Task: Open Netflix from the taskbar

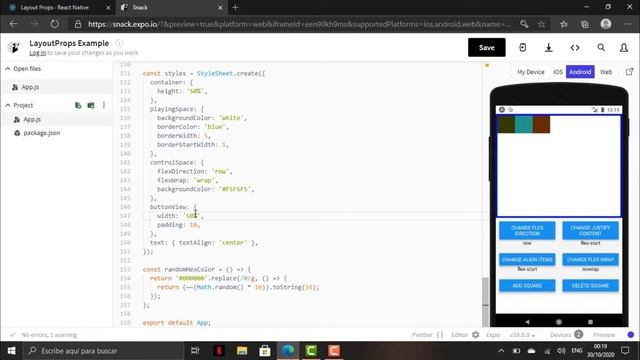Action: pos(219,351)
